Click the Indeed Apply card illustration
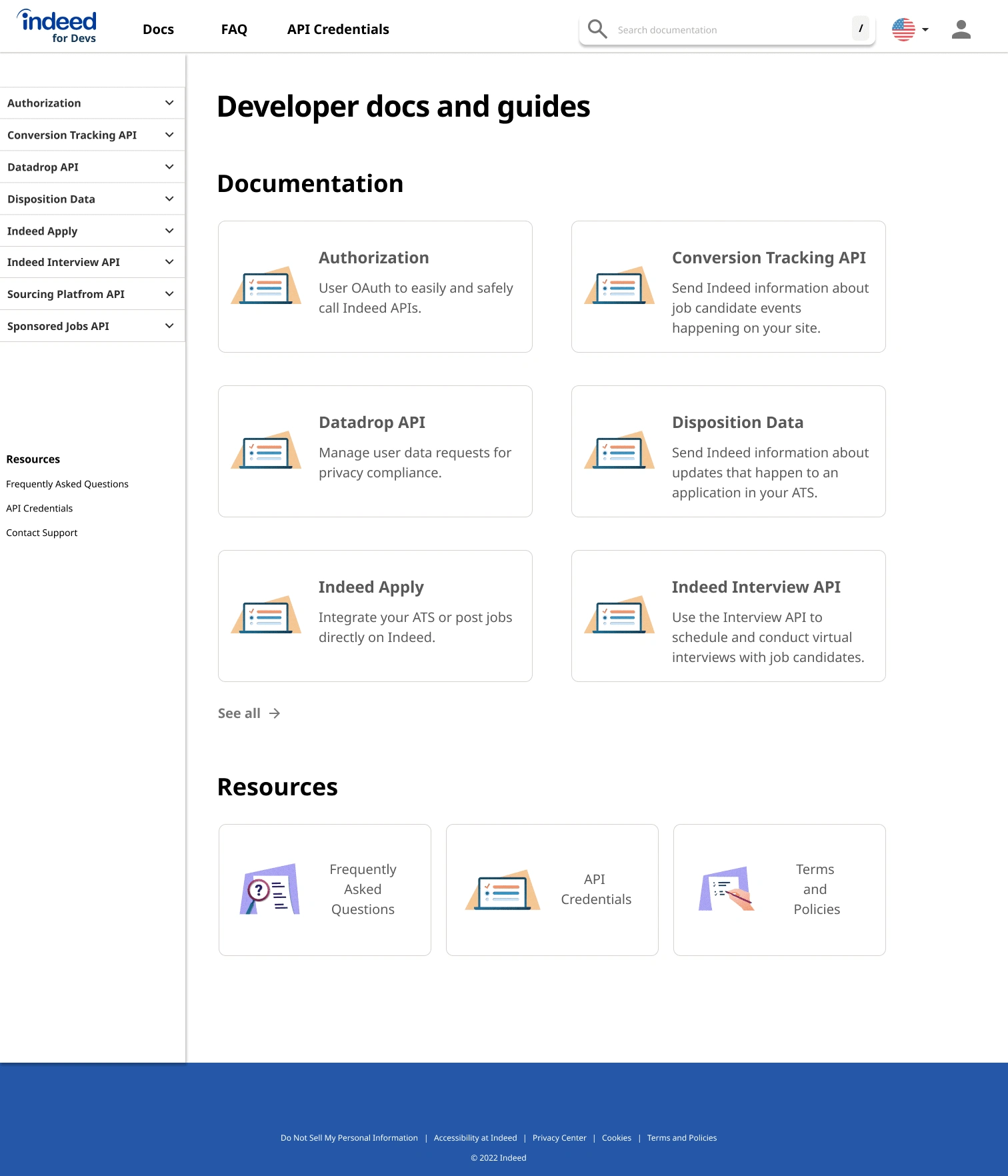The width and height of the screenshot is (1008, 1176). (x=266, y=615)
